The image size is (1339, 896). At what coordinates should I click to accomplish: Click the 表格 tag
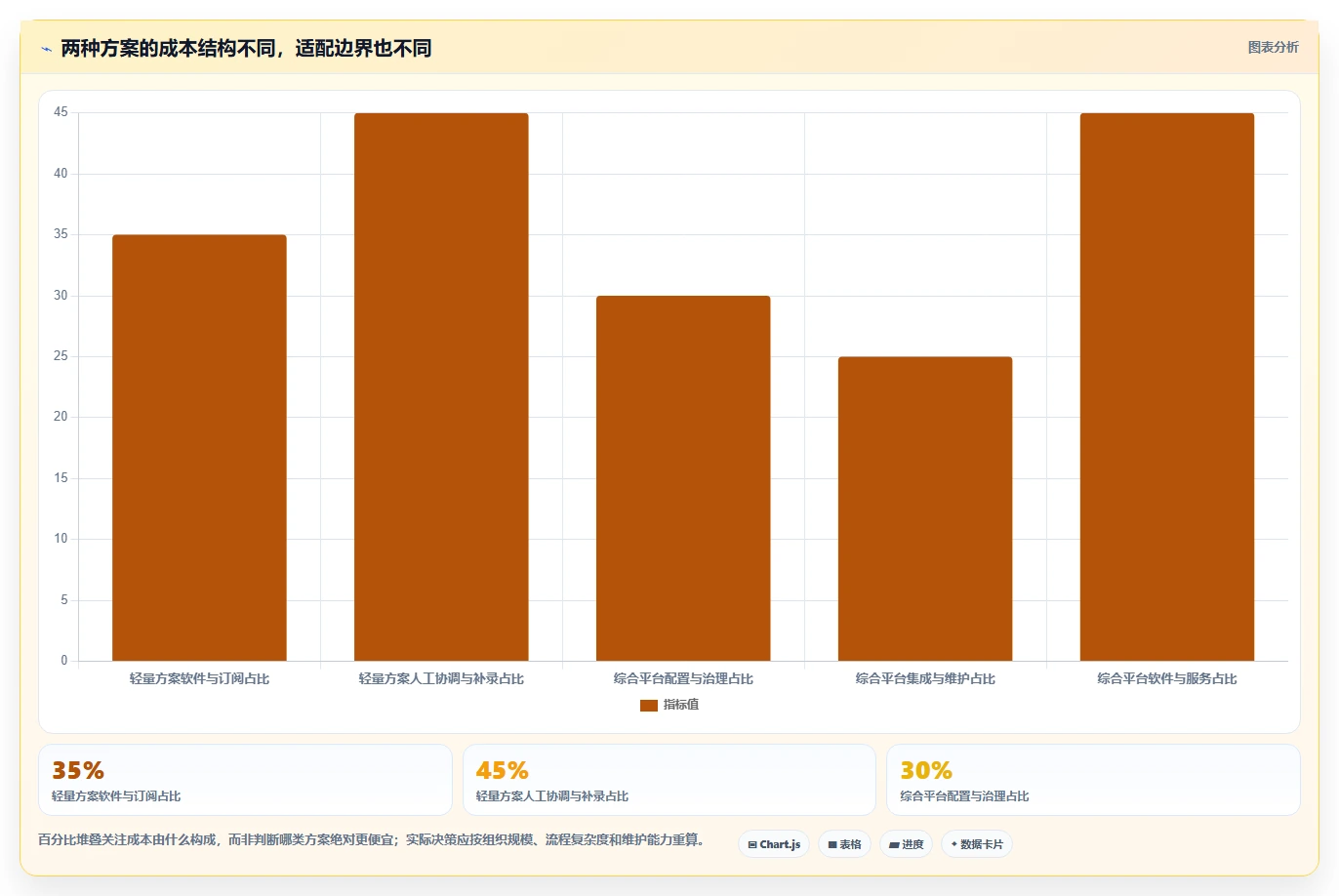click(x=844, y=844)
